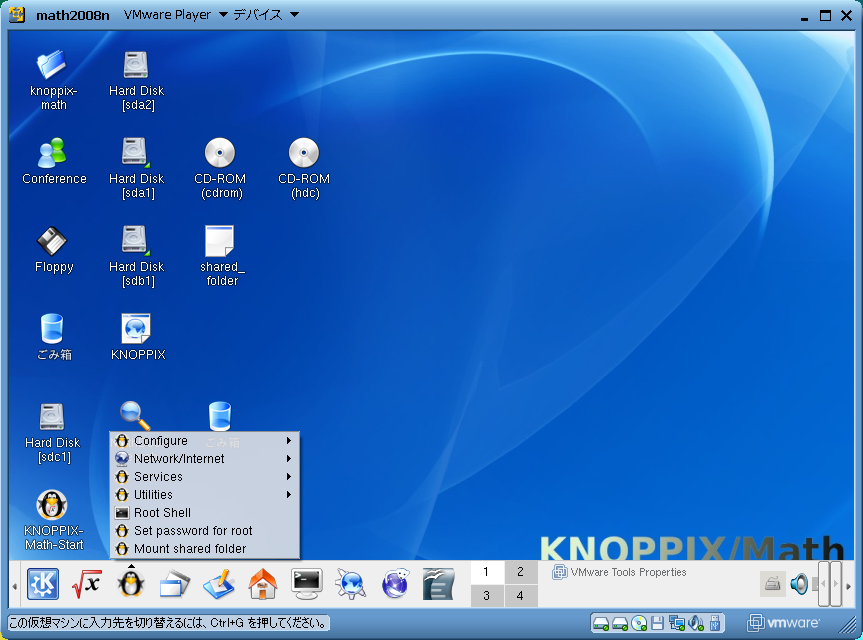Viewport: 863px width, 640px height.
Task: Click the keyboard layout tray icon
Action: (x=772, y=583)
